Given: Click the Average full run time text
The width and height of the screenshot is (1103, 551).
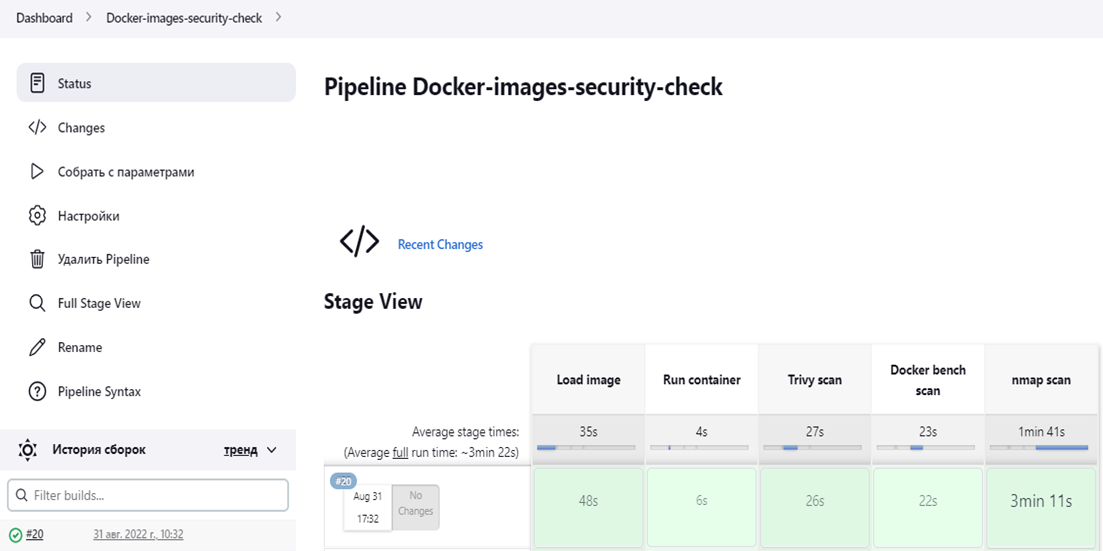Looking at the screenshot, I should pos(431,451).
